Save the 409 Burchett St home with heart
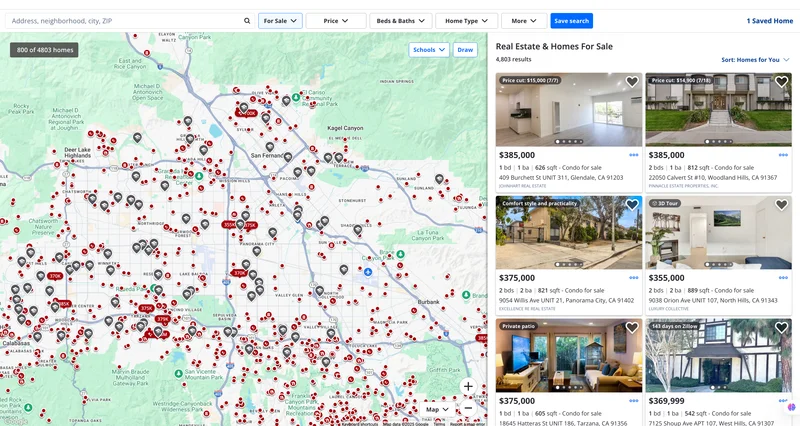 [x=632, y=82]
